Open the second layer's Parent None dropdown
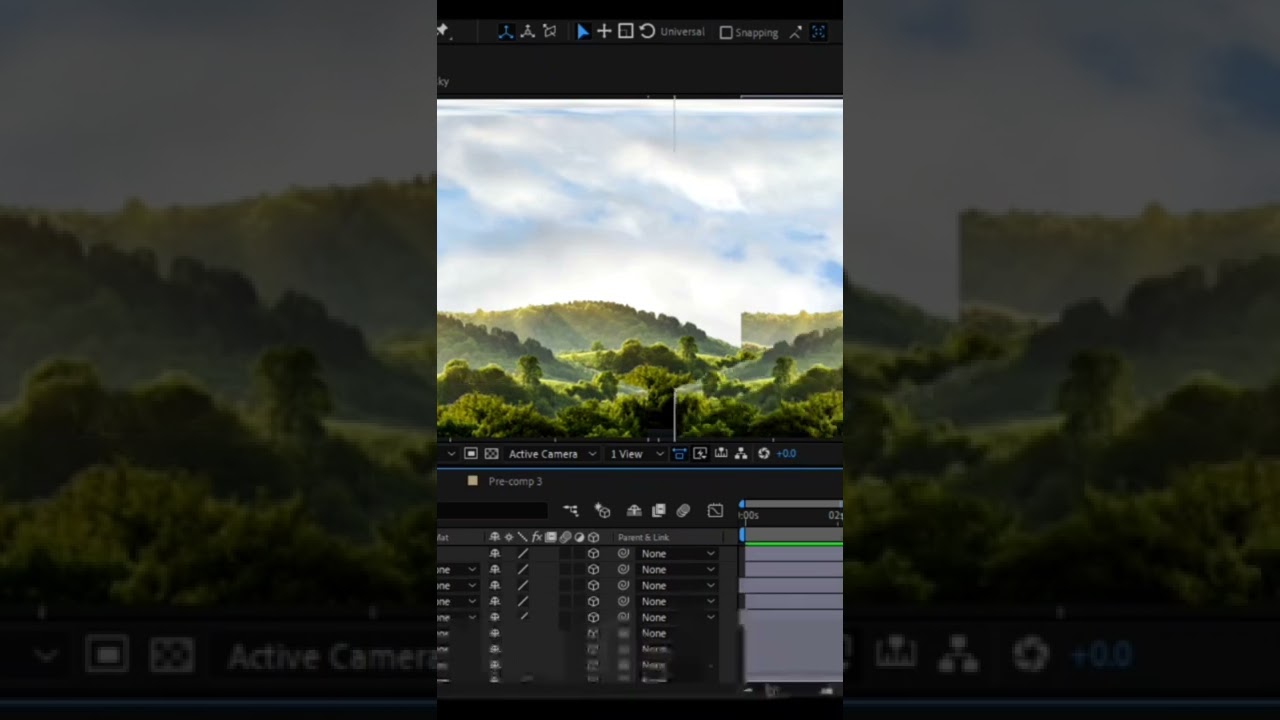Image resolution: width=1280 pixels, height=720 pixels. [x=678, y=570]
